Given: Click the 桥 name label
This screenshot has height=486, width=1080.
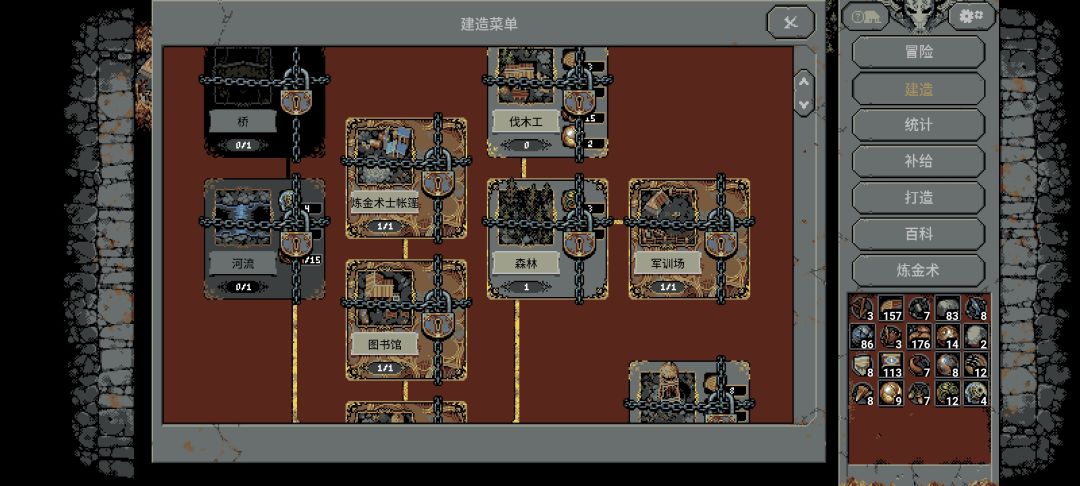Looking at the screenshot, I should click(243, 122).
